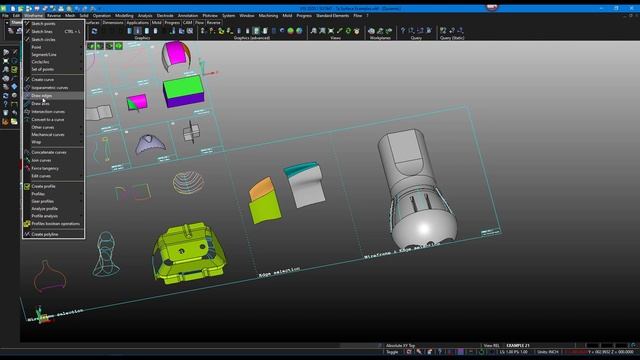Click the question mark icon in left sidebar
Viewport: 640px width, 360px height.
point(6,104)
